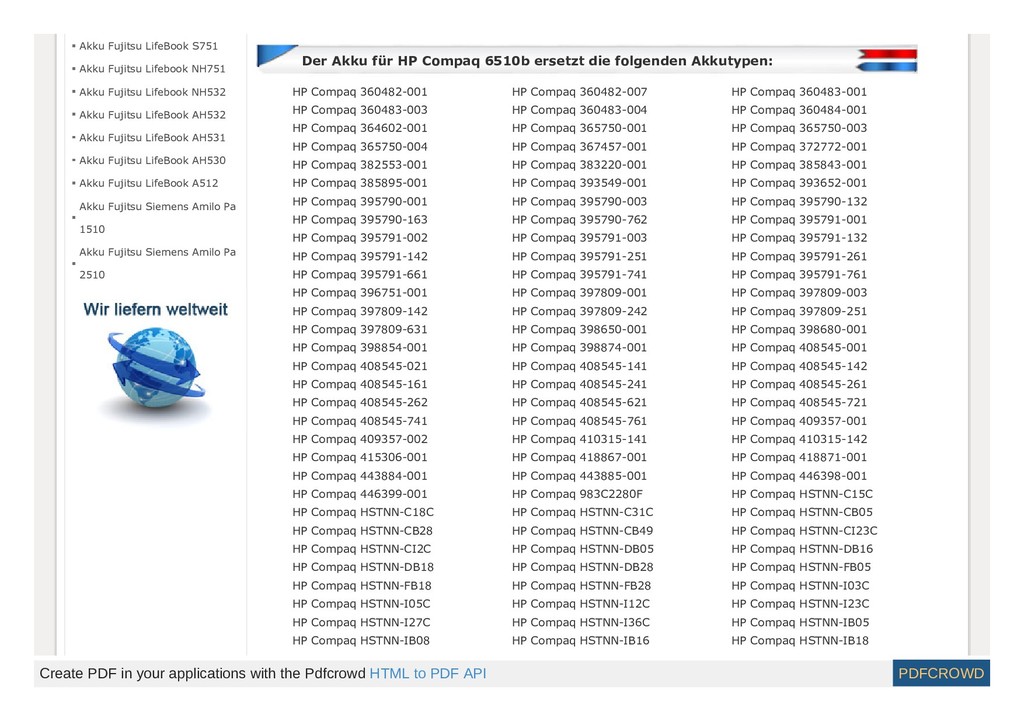Open the Akku Fujitsu LifeBook A512 link

[x=148, y=184]
